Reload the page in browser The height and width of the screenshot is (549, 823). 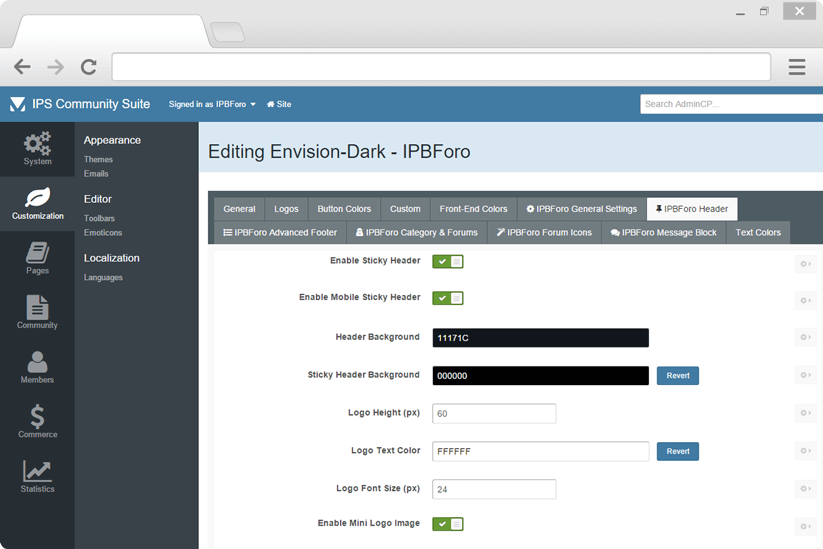[88, 67]
